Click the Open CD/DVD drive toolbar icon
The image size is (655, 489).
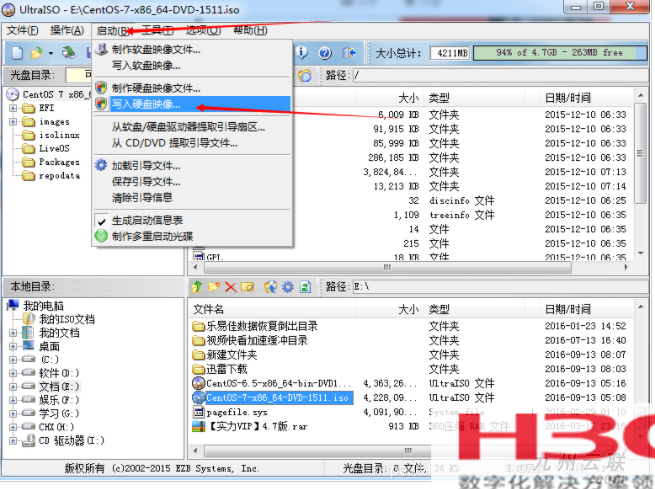pos(69,53)
